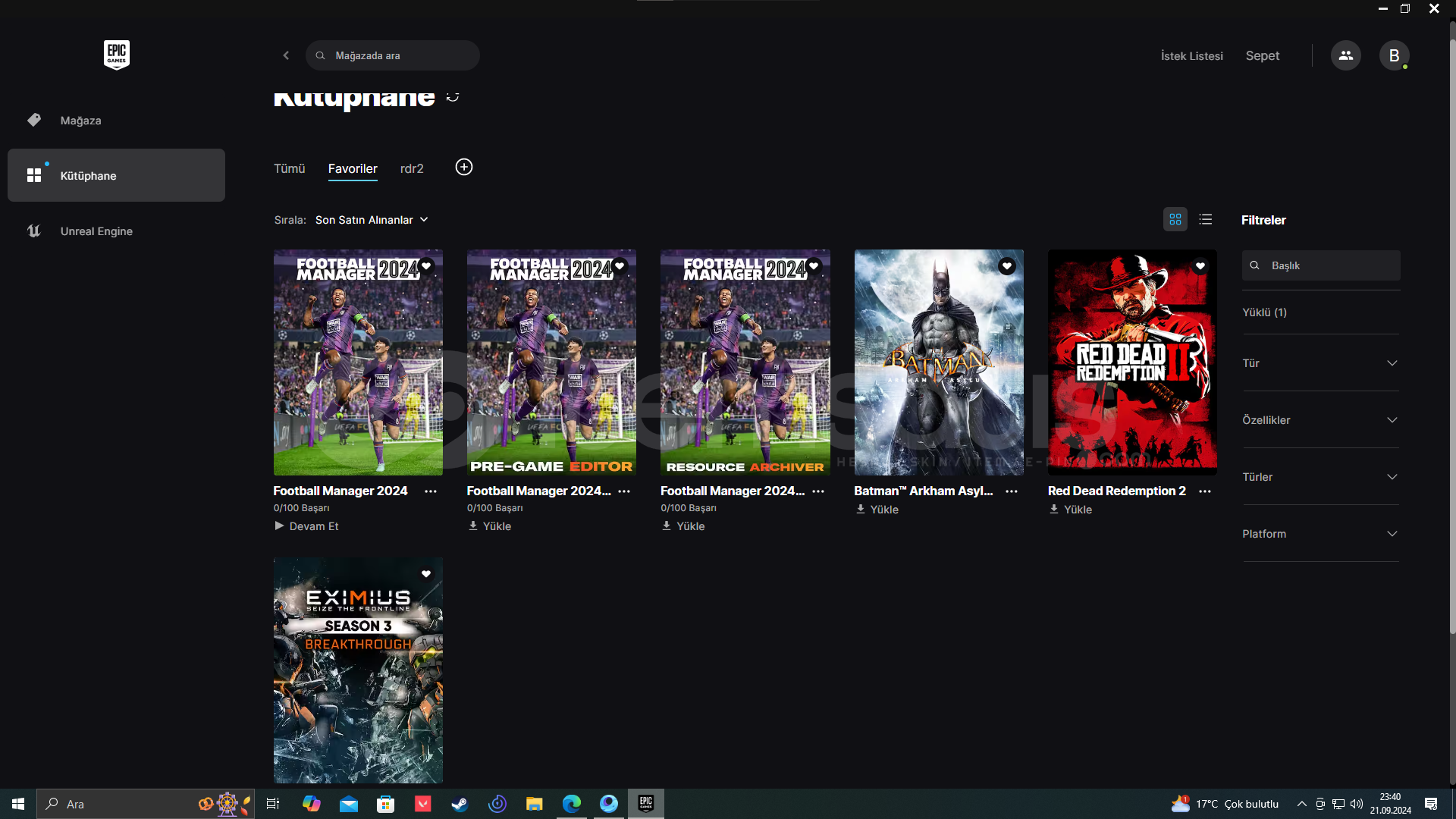The image size is (1456, 819).
Task: Toggle favorite heart on Batman Arkham Asylum
Action: [x=1007, y=266]
